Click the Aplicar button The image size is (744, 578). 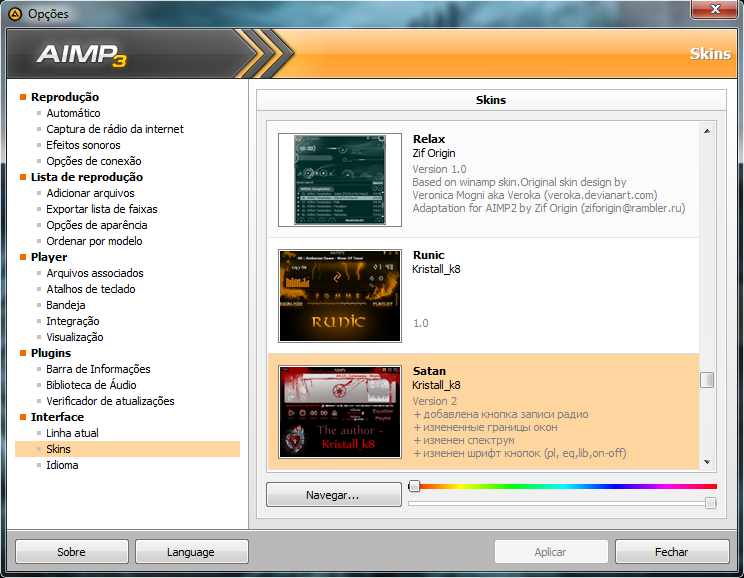tap(551, 552)
